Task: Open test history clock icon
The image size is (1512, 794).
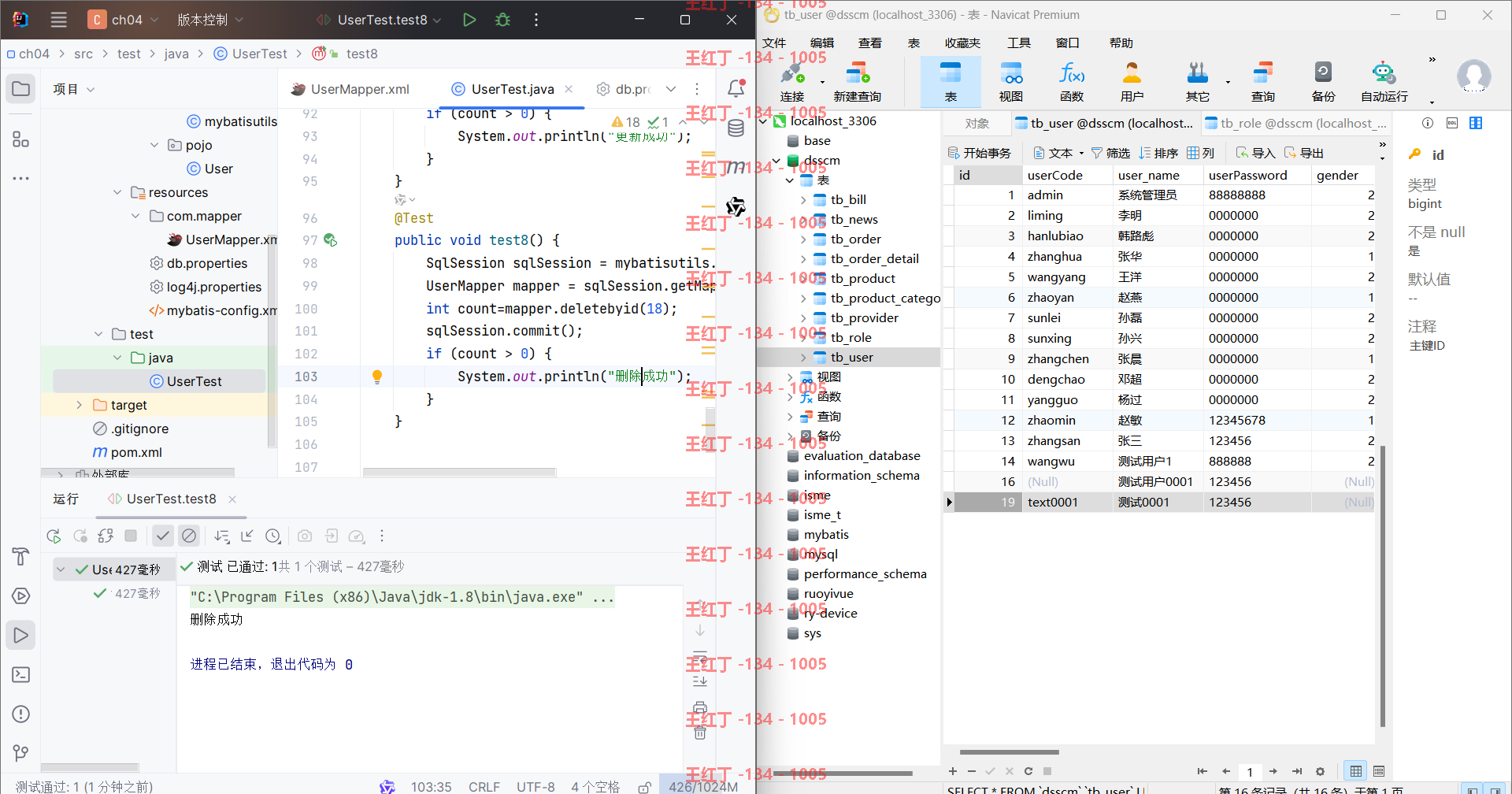Action: click(273, 536)
